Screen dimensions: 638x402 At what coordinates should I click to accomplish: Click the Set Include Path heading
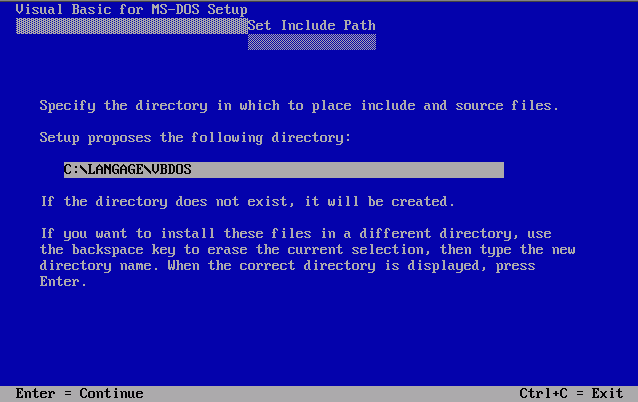click(312, 25)
